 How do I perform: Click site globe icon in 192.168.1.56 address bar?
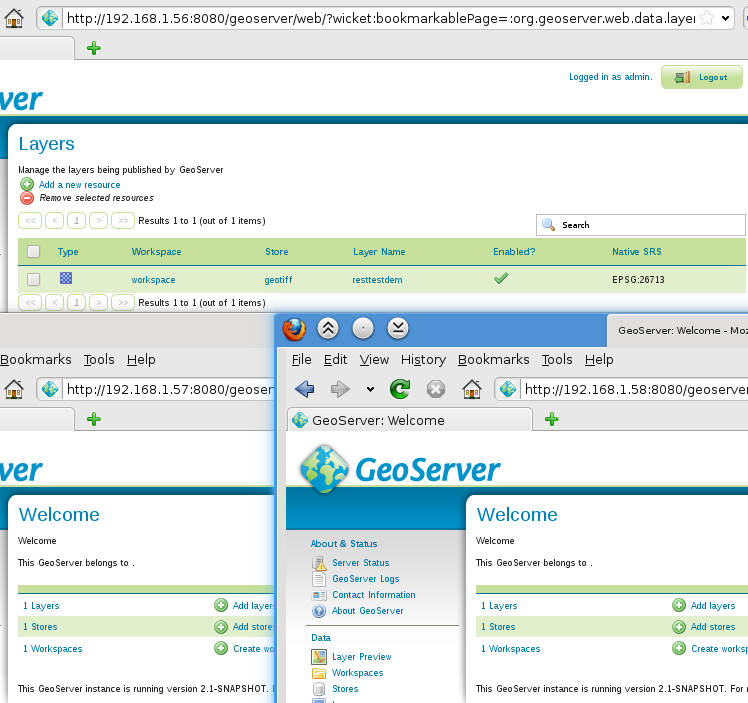tap(50, 18)
